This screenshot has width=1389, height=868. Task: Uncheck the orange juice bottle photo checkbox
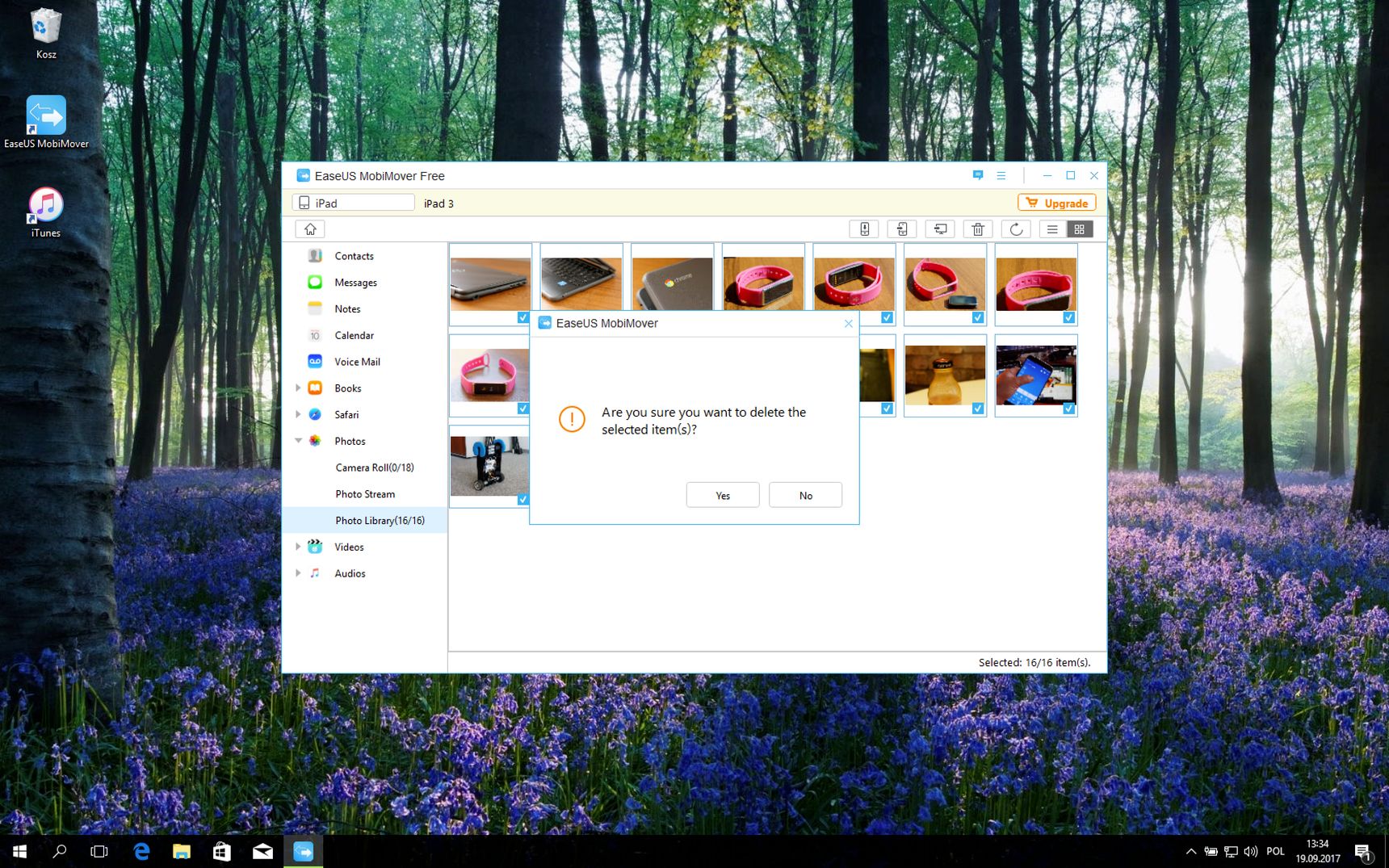[x=978, y=409]
